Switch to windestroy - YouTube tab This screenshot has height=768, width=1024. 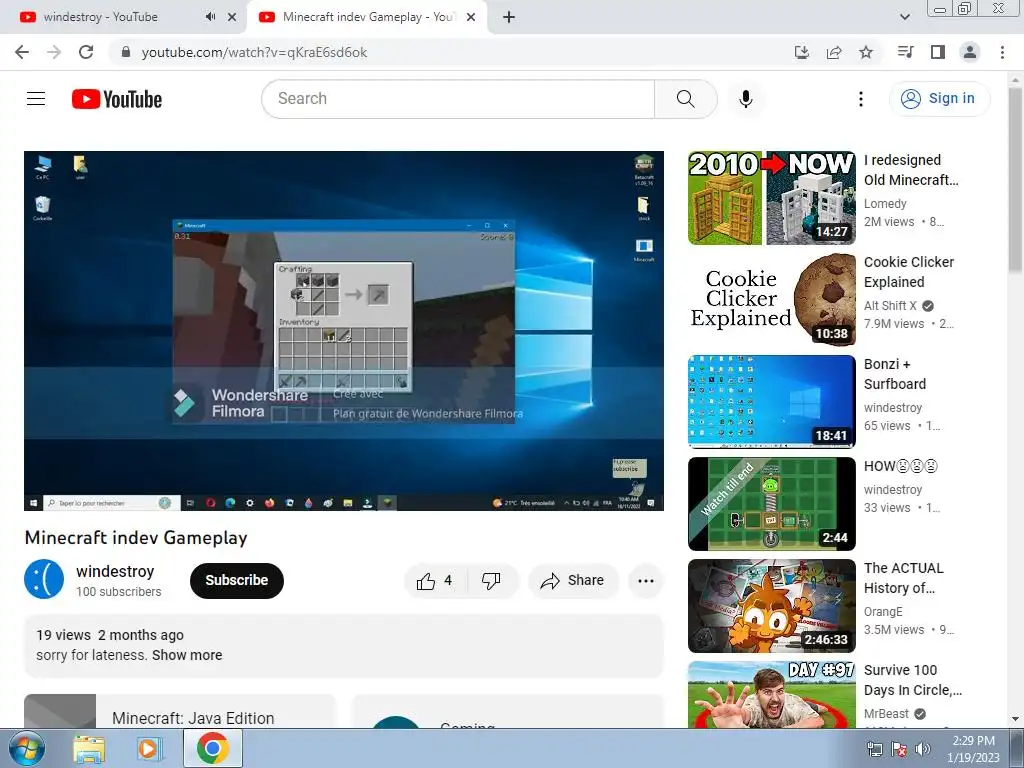(x=124, y=18)
